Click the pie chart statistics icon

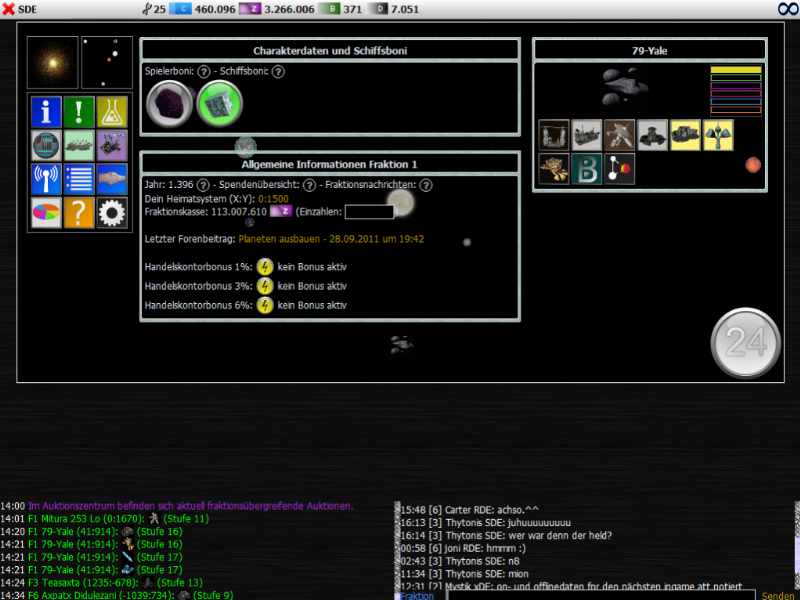(46, 211)
